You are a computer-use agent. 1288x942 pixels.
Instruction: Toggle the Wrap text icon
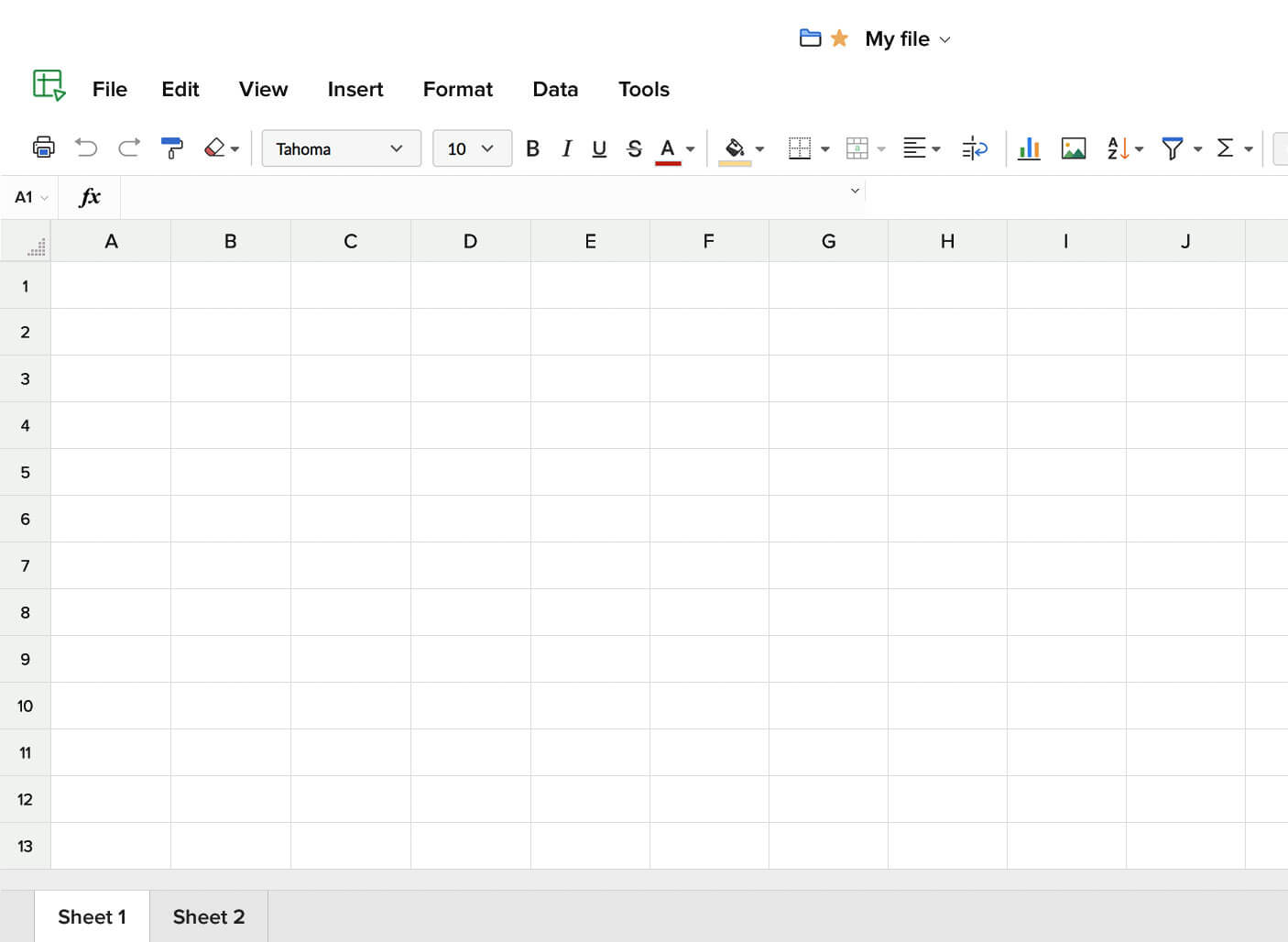(x=975, y=148)
